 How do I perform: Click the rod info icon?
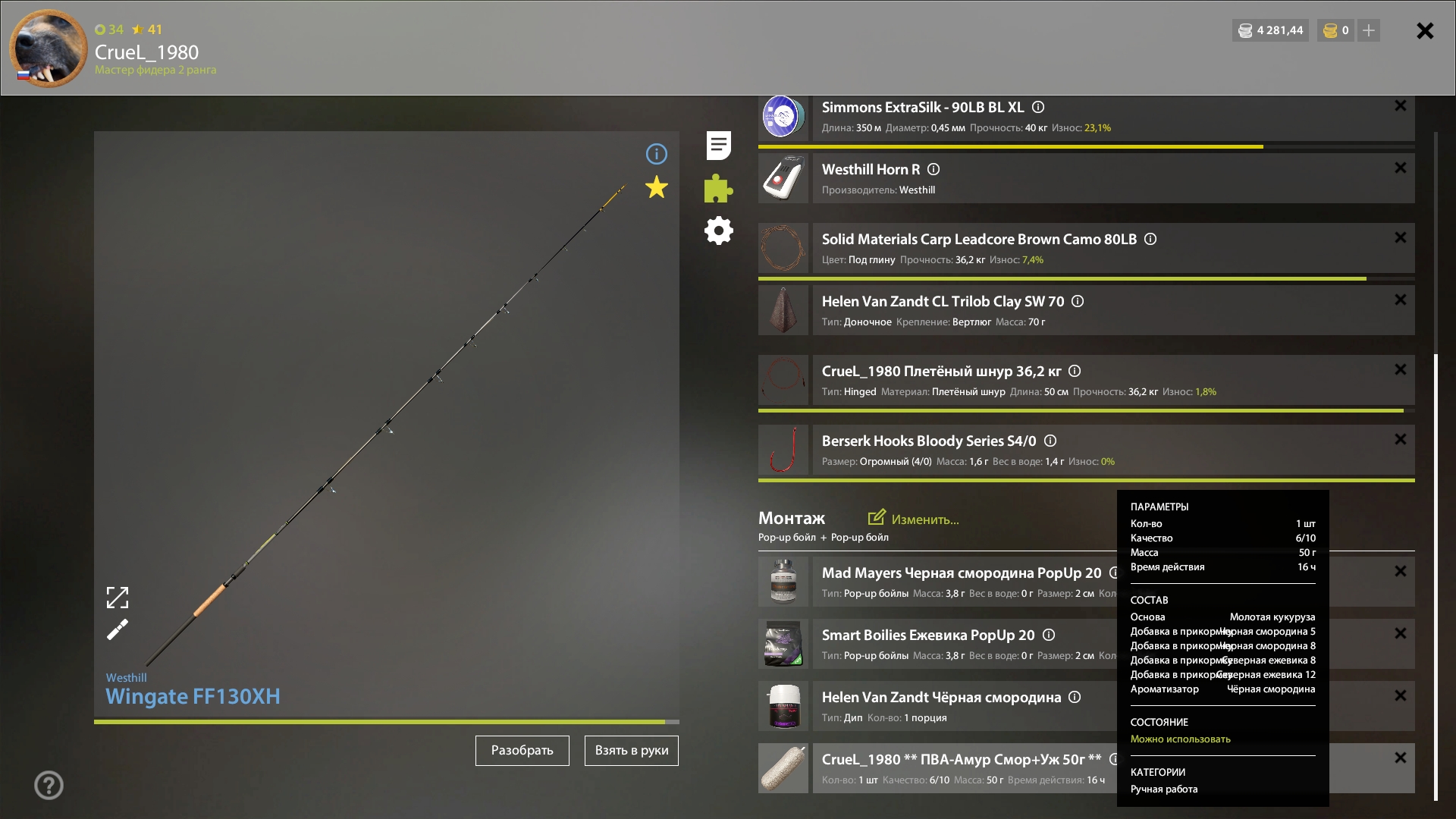[x=656, y=154]
